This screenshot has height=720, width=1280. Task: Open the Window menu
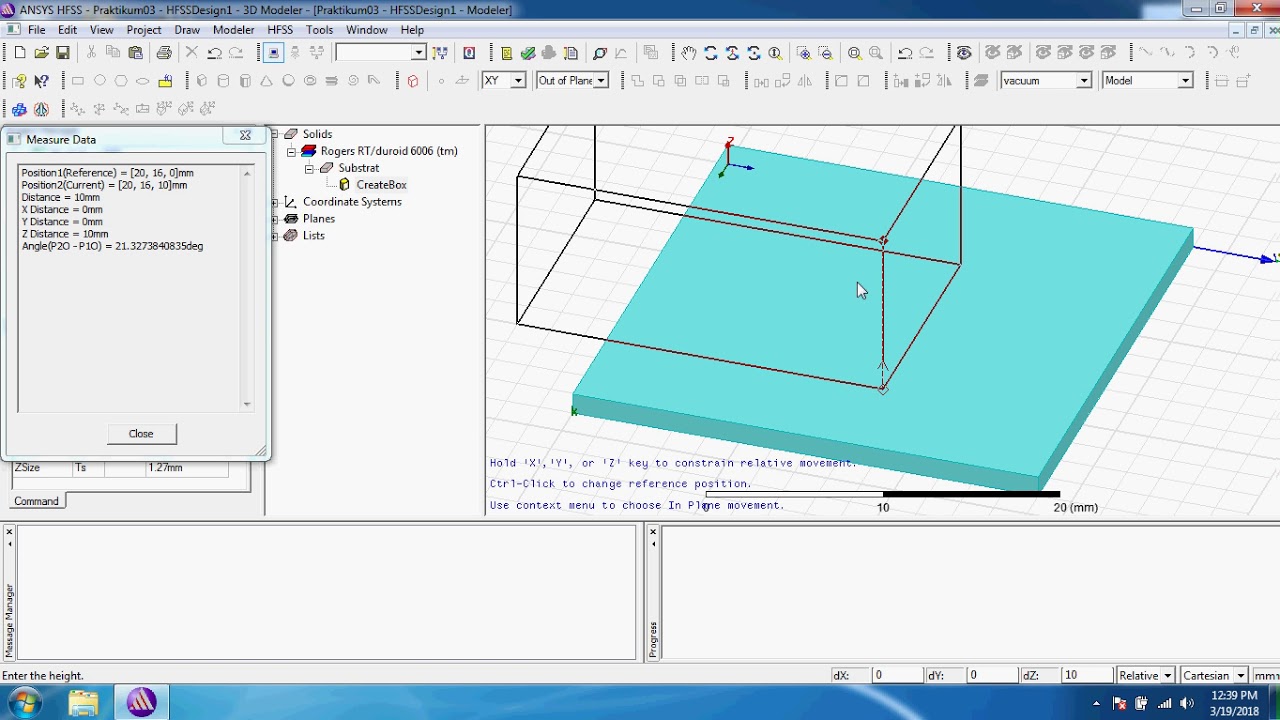(x=367, y=30)
